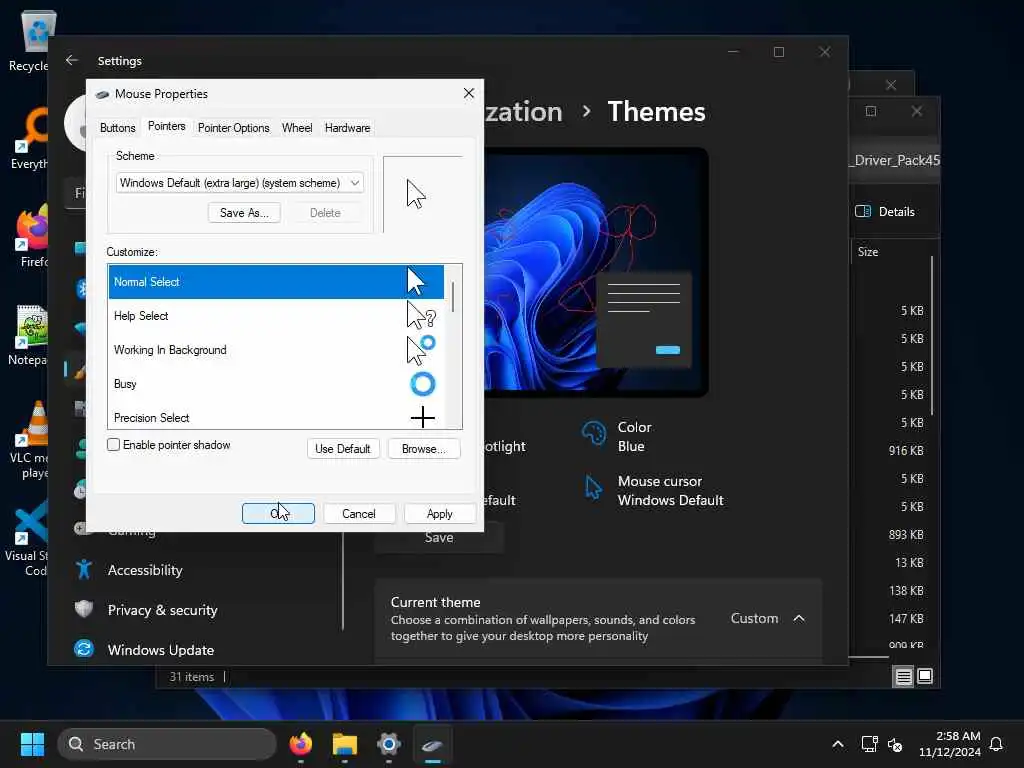Screen dimensions: 1024x768
Task: Select Precision Select pointer row
Action: coord(276,417)
